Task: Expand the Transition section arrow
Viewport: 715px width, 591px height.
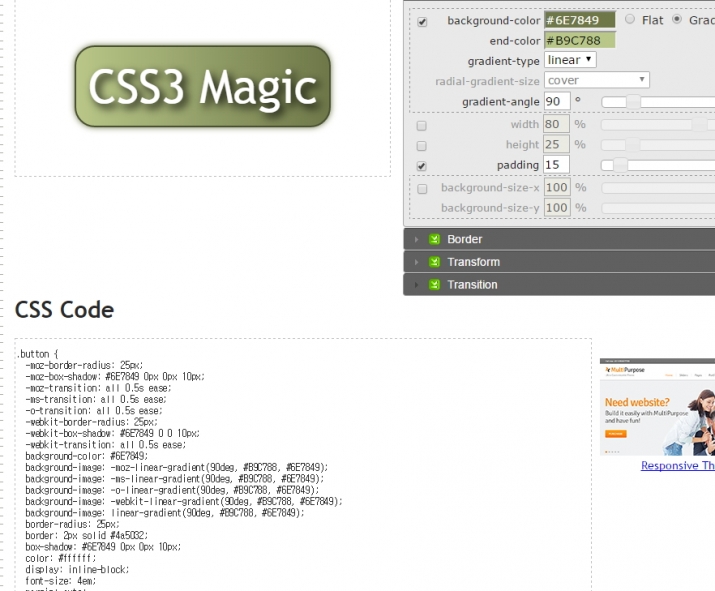Action: pyautogui.click(x=416, y=285)
